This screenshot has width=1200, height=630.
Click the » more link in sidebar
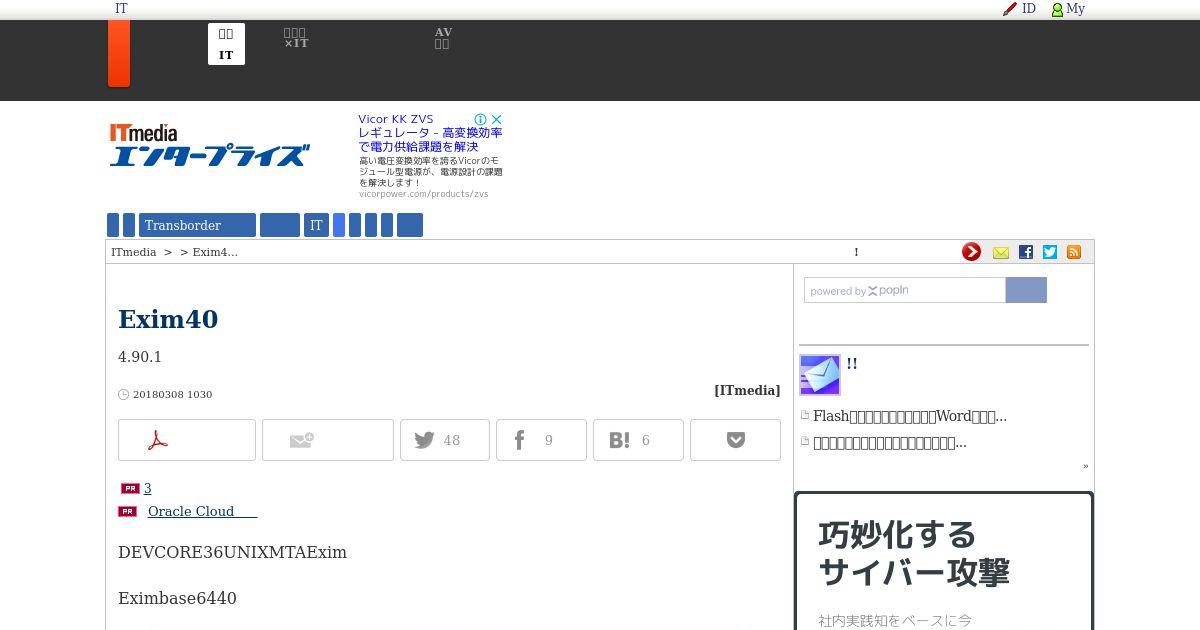tap(1085, 466)
